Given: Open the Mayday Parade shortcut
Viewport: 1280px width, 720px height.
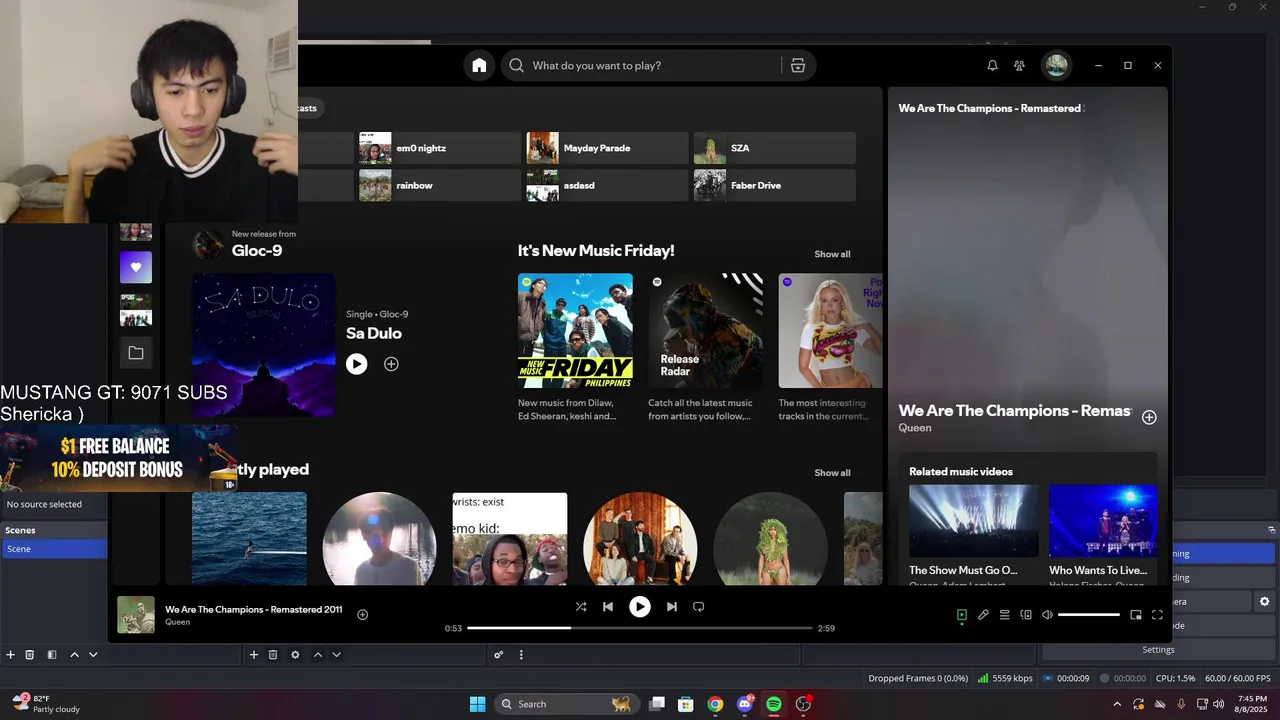Looking at the screenshot, I should (x=607, y=148).
